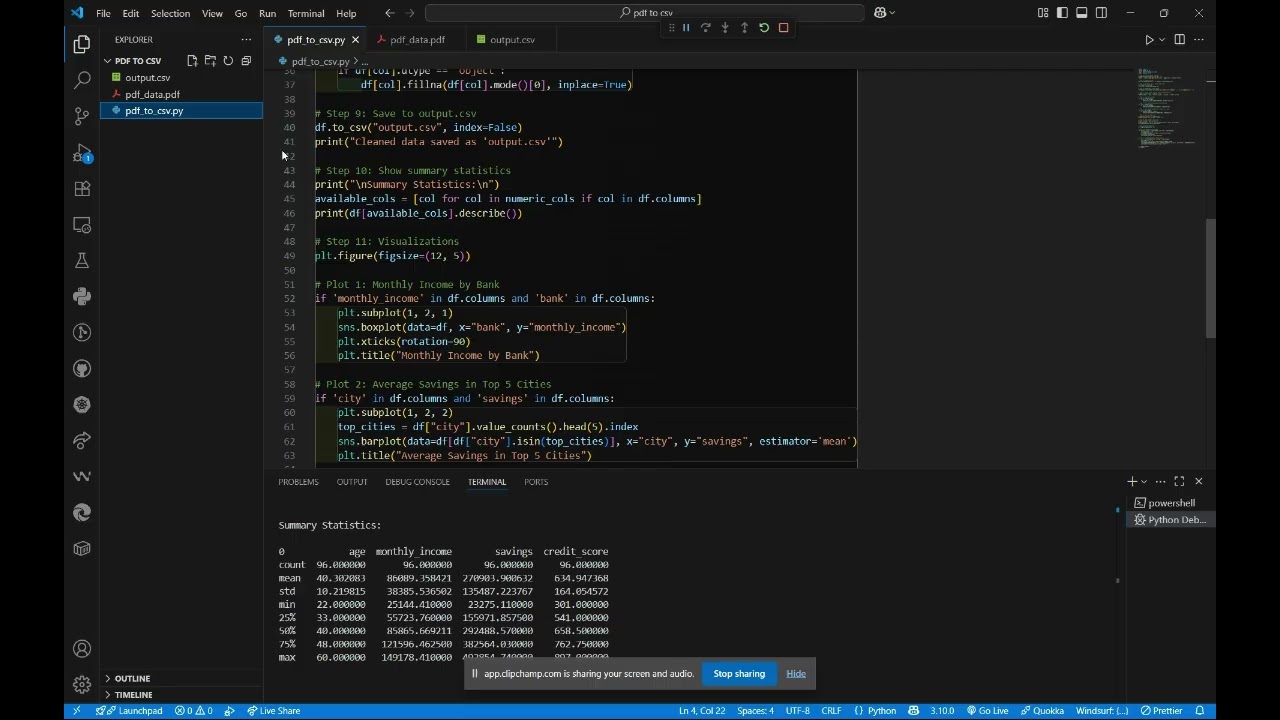Toggle the bottom panel layout button
Image resolution: width=1280 pixels, height=720 pixels.
(1082, 13)
